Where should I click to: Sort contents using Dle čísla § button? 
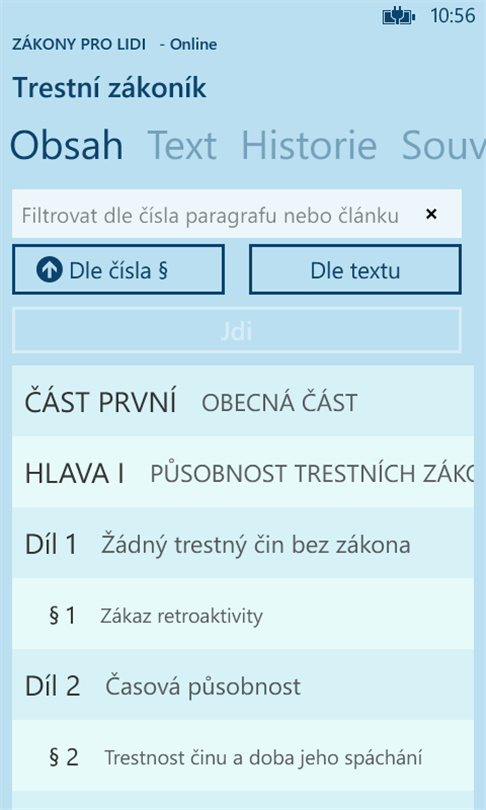118,270
